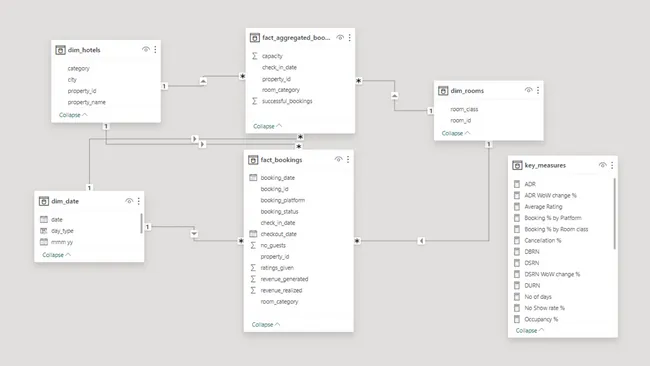The height and width of the screenshot is (366, 650).
Task: Click the key_measures table scrollbar
Action: (x=614, y=213)
